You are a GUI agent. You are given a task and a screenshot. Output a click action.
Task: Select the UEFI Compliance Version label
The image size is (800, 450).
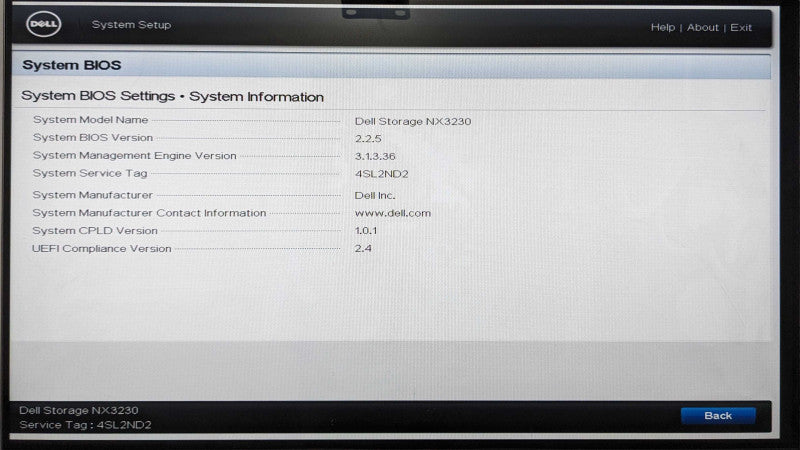click(102, 248)
